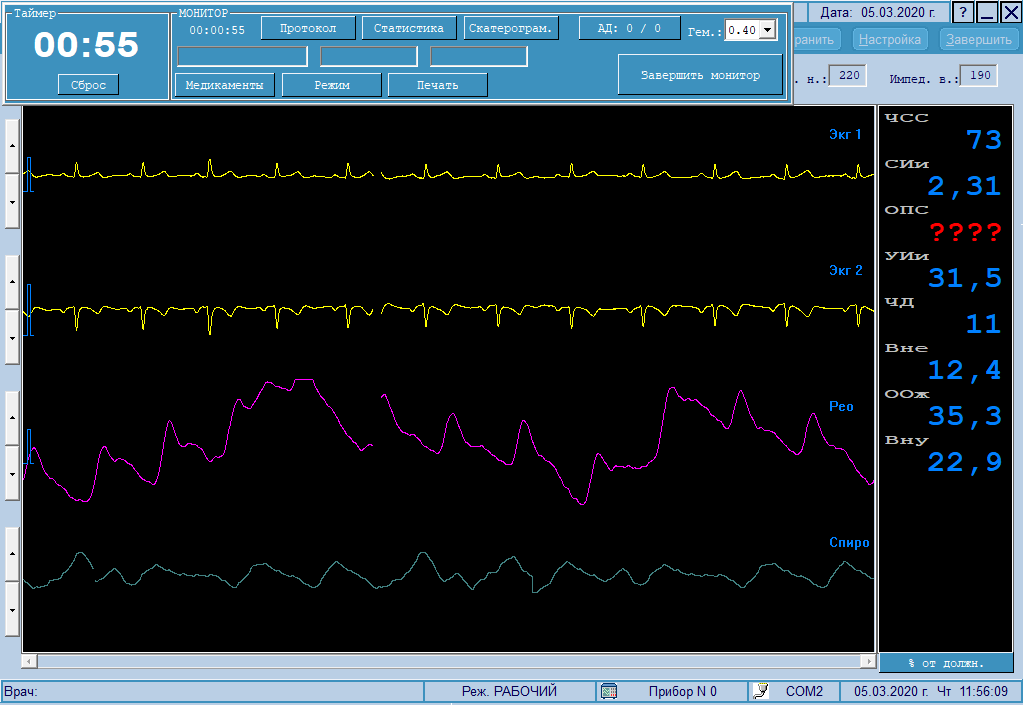Decrease Экг 2 trace scale down arrow
This screenshot has height=705, width=1023.
click(12, 338)
